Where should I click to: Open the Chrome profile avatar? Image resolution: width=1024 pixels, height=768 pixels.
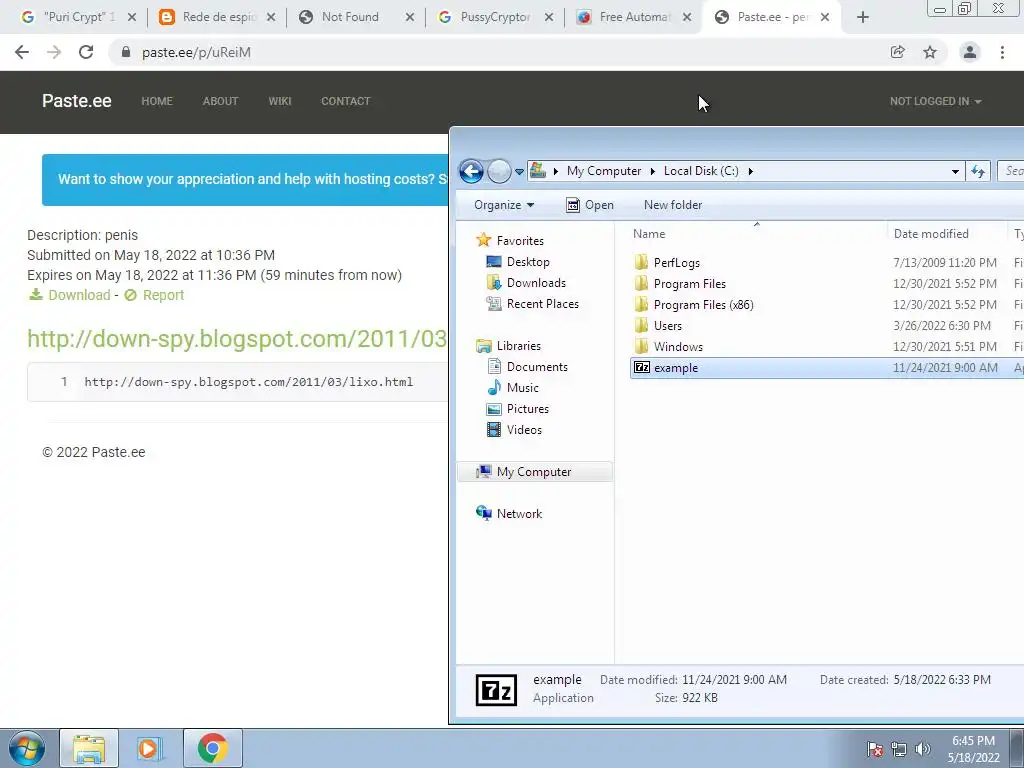(x=970, y=52)
